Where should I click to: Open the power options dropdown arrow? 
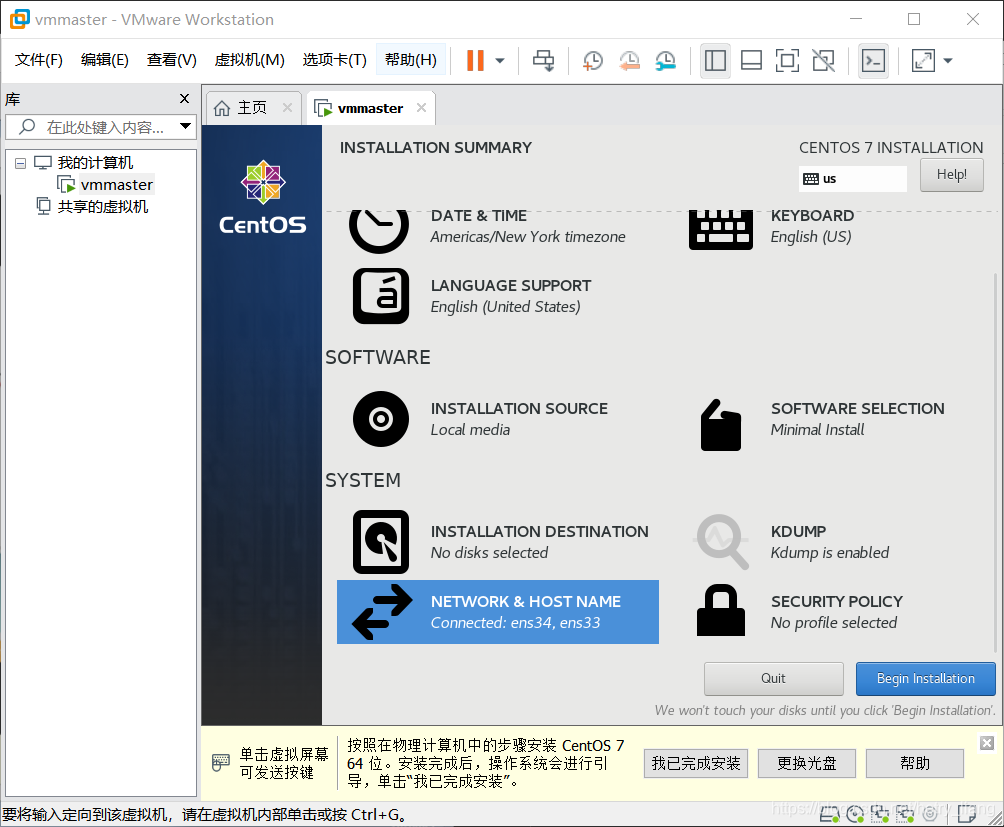pos(500,61)
